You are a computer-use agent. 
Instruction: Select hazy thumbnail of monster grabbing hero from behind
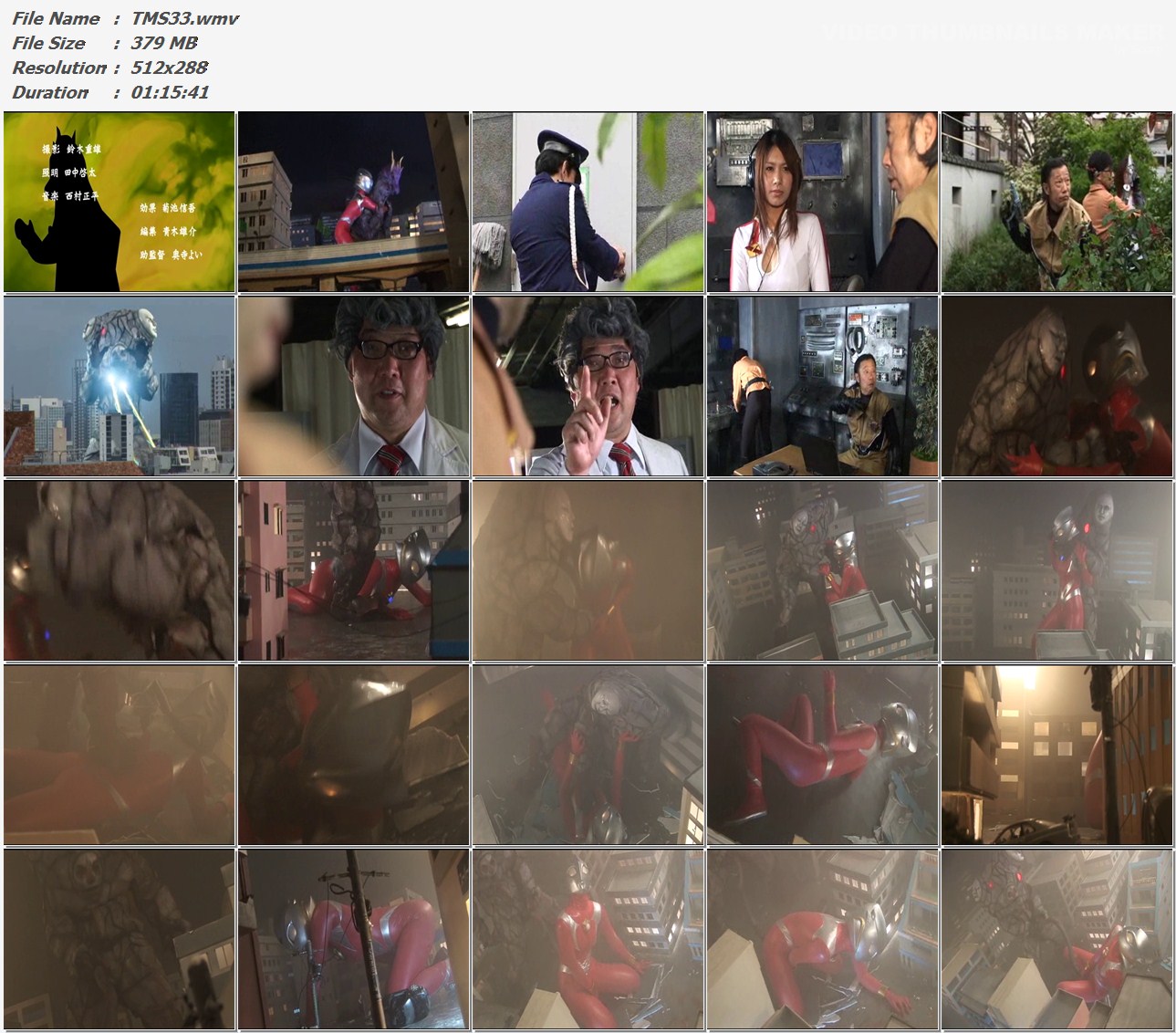[x=588, y=570]
